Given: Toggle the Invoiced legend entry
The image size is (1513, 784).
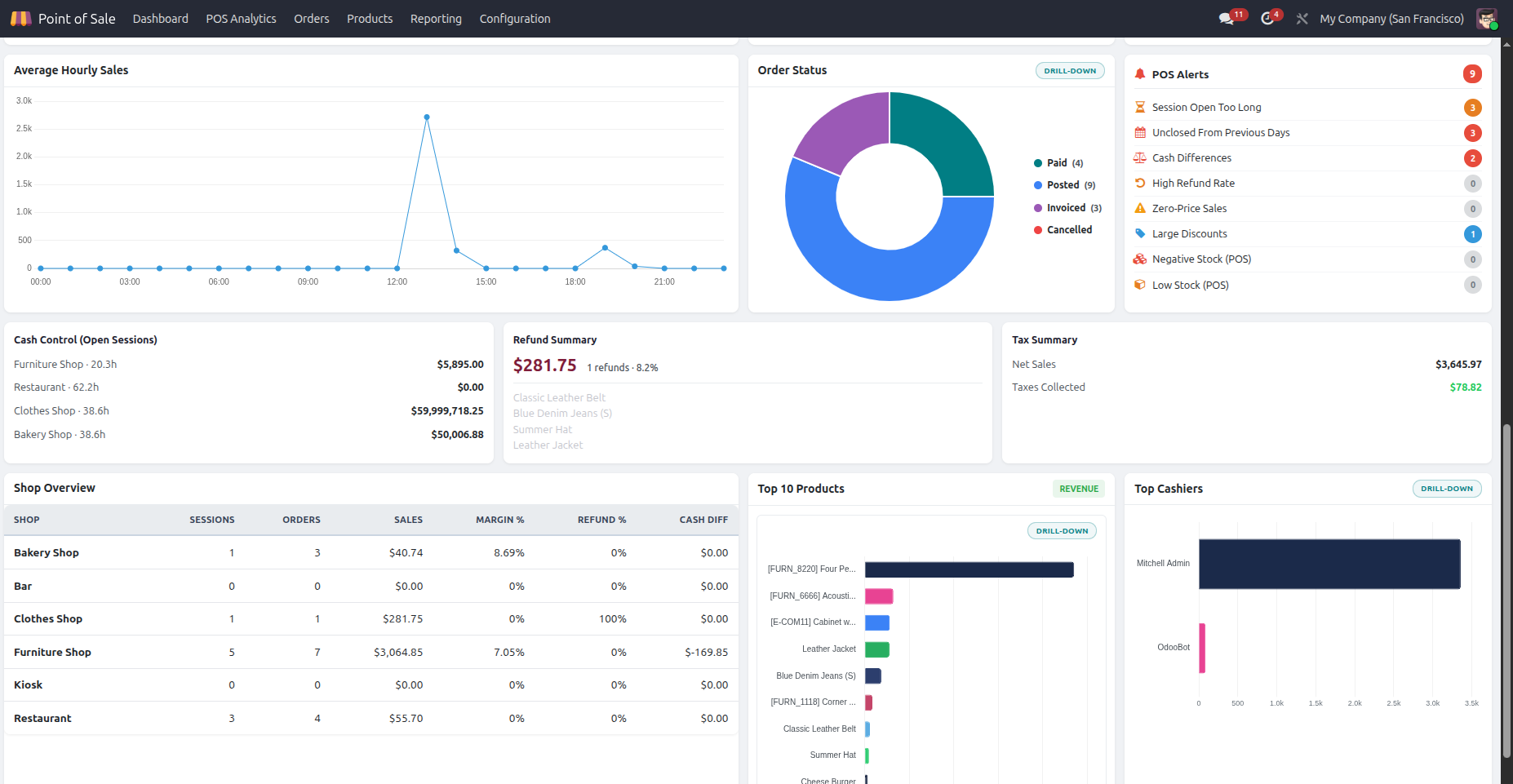Looking at the screenshot, I should click(1067, 208).
